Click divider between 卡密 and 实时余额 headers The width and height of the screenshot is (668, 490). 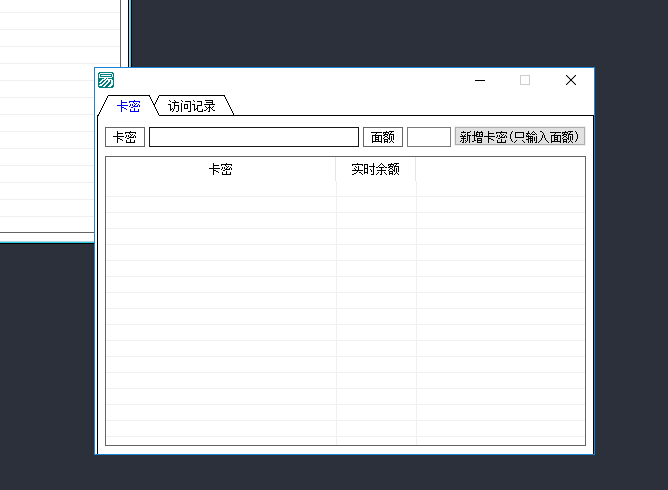[x=336, y=170]
